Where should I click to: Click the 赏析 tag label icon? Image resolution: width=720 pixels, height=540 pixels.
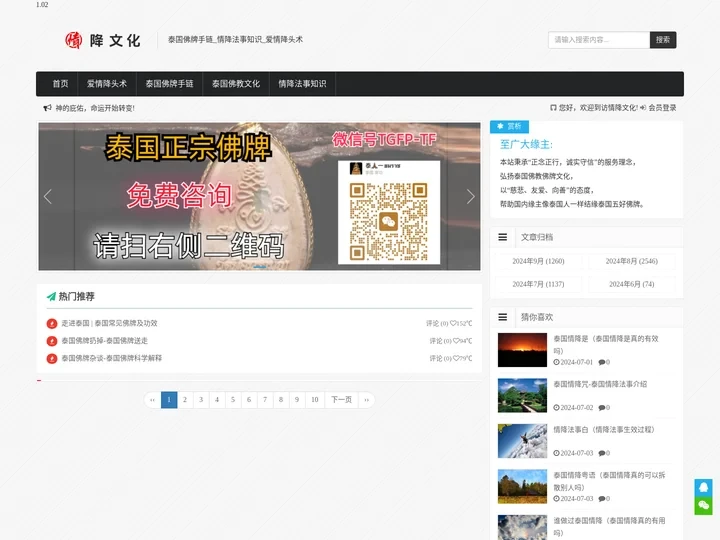click(x=500, y=126)
